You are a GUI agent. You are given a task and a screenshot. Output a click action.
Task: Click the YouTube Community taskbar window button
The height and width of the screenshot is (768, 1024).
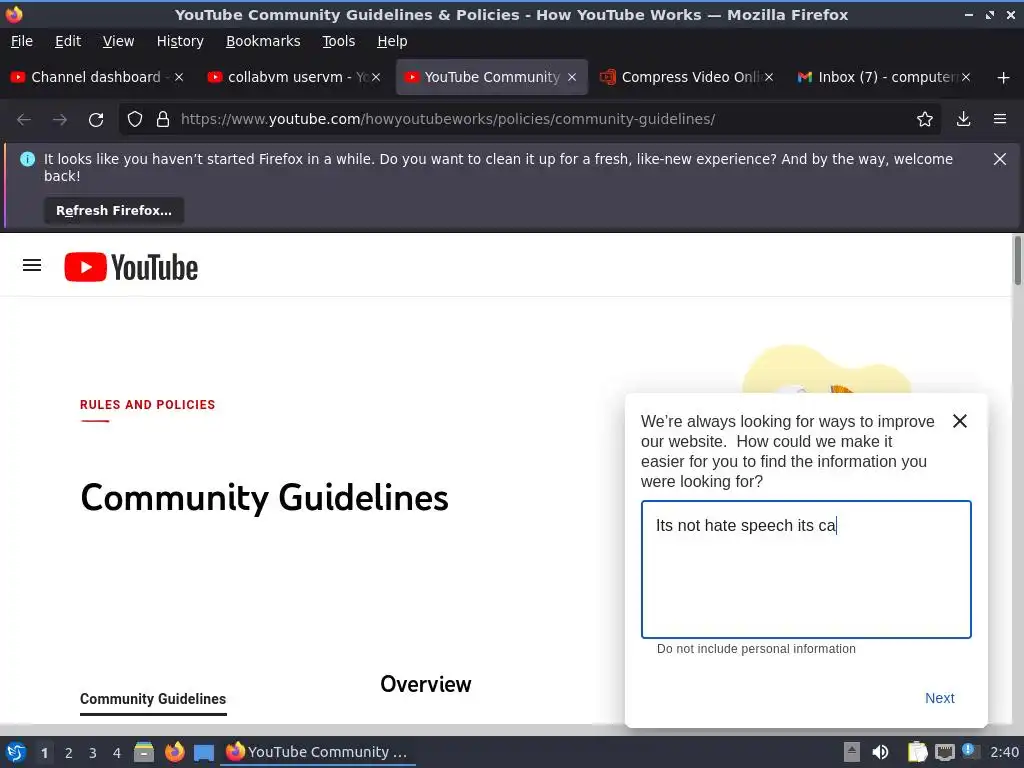[x=318, y=752]
